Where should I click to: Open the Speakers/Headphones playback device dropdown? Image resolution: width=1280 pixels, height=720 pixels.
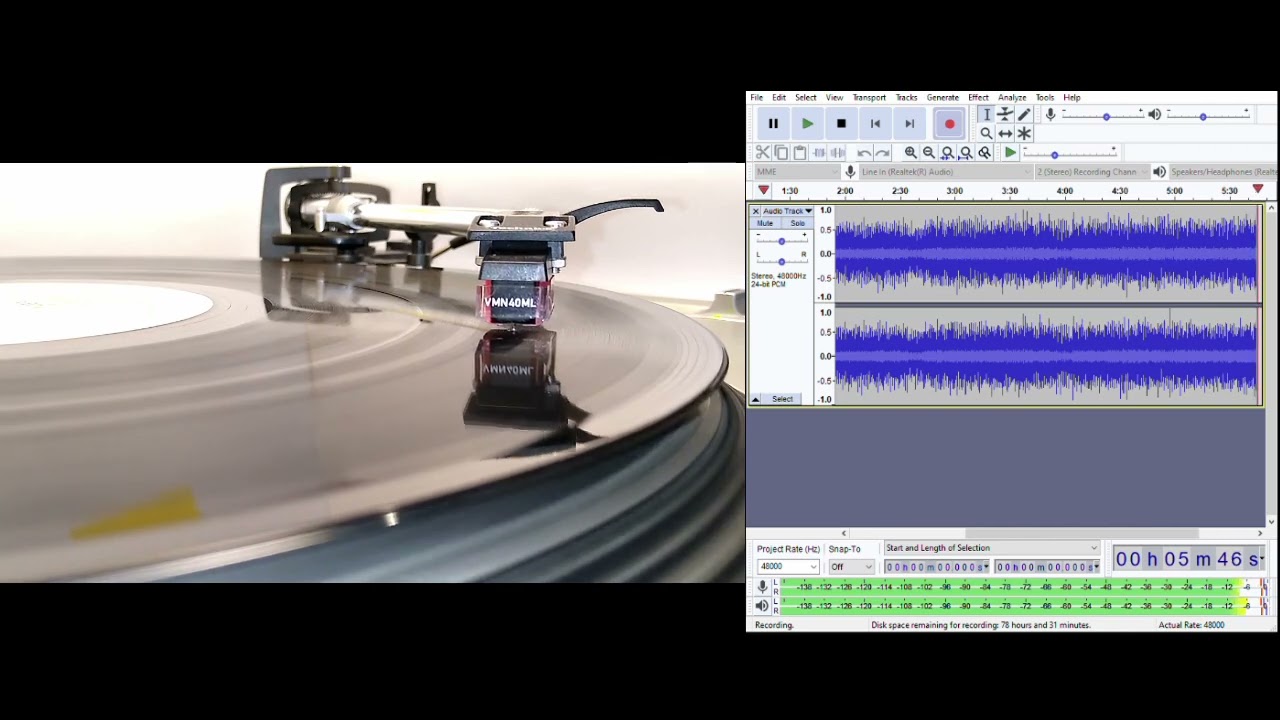1222,171
